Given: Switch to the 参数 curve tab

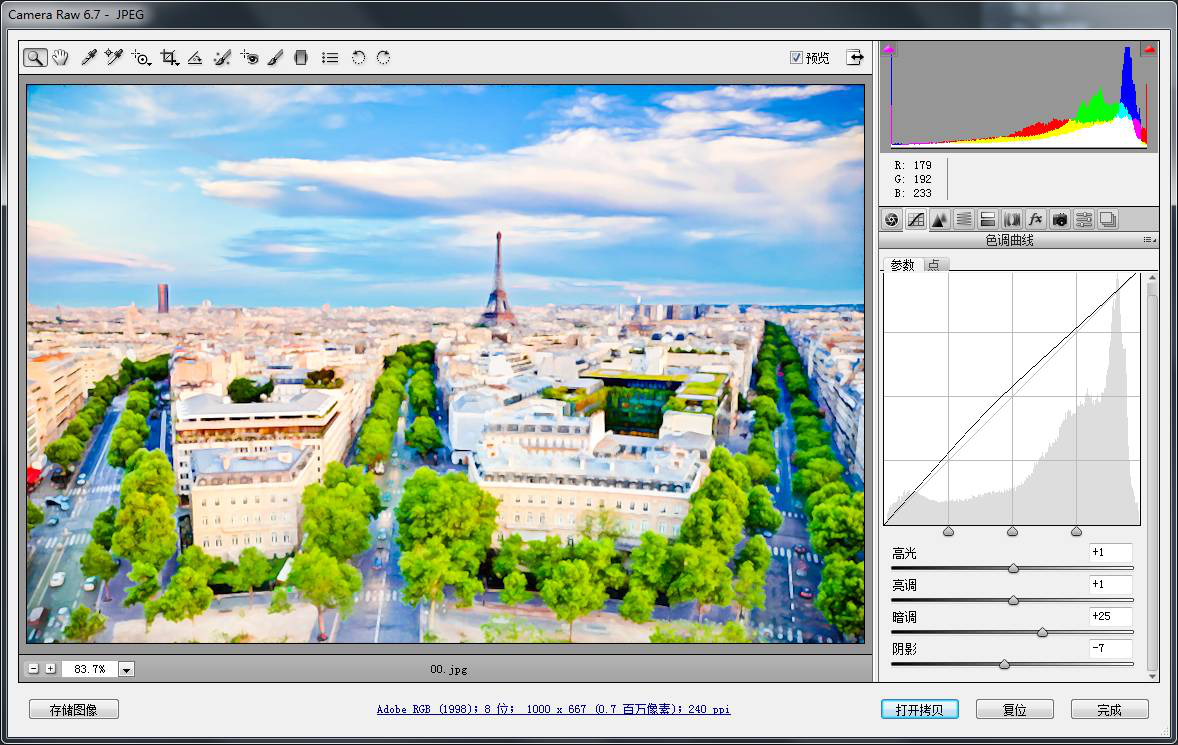Looking at the screenshot, I should 902,264.
